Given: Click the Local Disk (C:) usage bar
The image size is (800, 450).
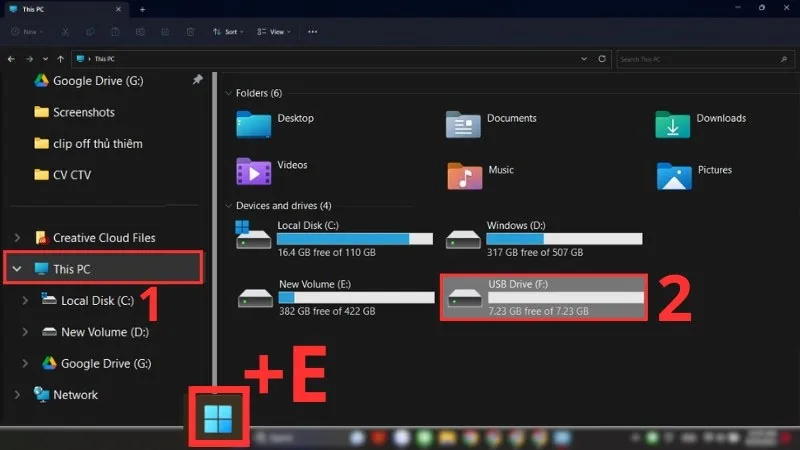Looking at the screenshot, I should point(355,239).
